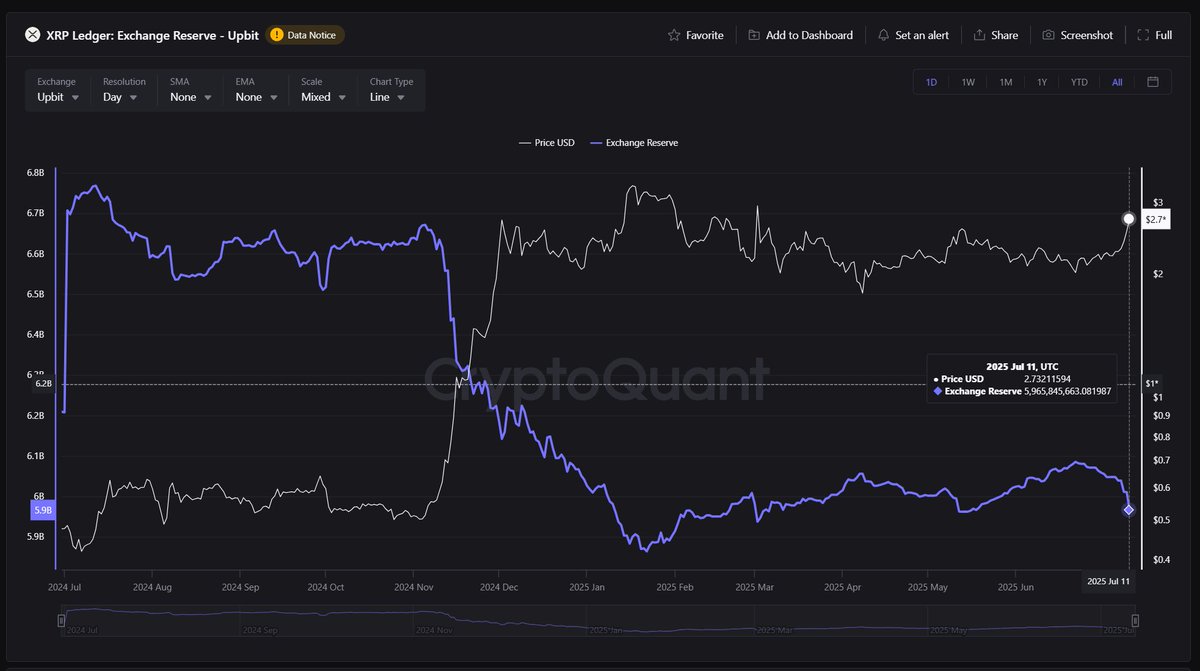This screenshot has height=671, width=1200.
Task: Select the 1W time range tab
Action: pyautogui.click(x=968, y=82)
